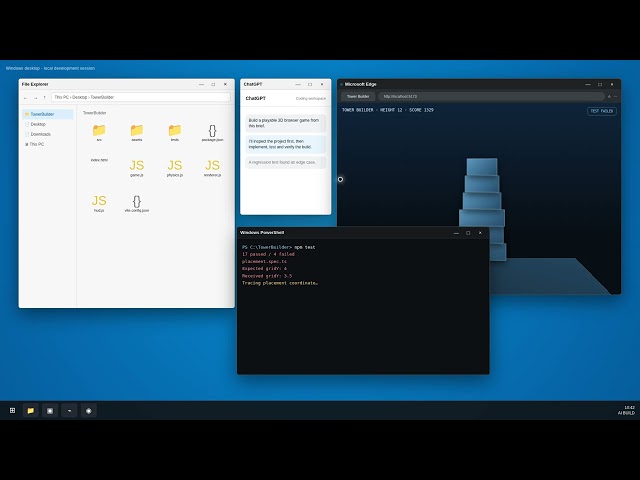The width and height of the screenshot is (640, 480).
Task: Click the TEST FAILED badge in the game
Action: (602, 111)
